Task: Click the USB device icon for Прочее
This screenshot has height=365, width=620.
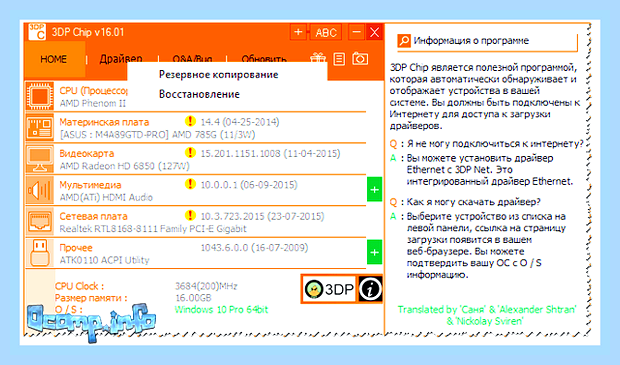Action: click(x=40, y=253)
